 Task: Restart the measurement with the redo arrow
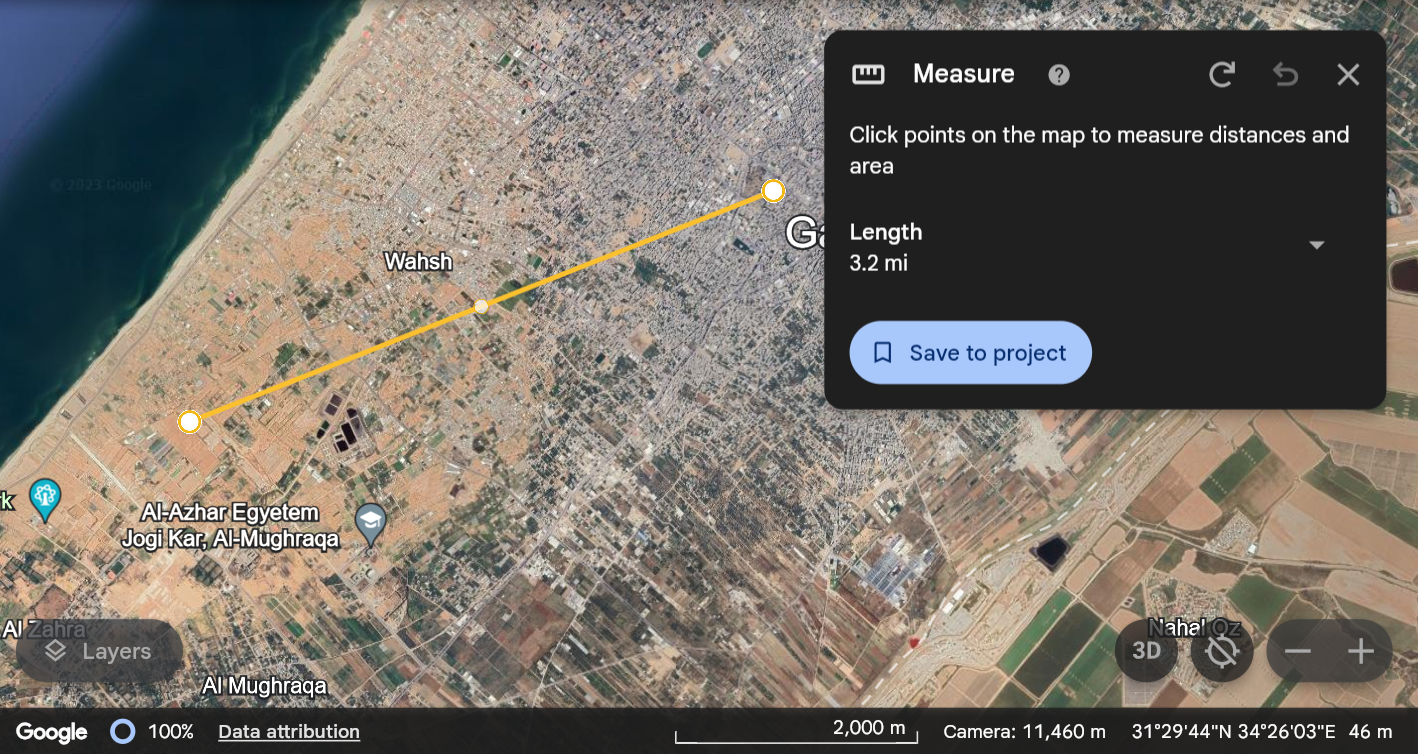click(1221, 75)
